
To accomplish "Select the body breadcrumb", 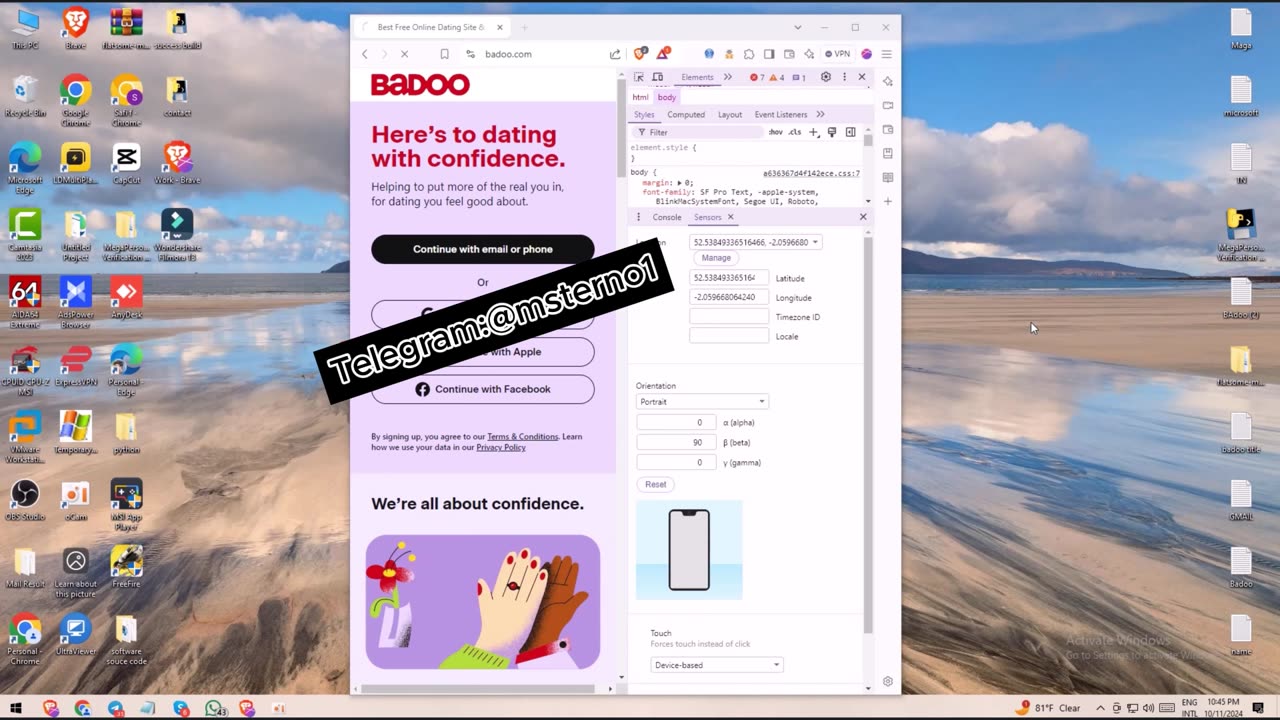I will click(667, 97).
